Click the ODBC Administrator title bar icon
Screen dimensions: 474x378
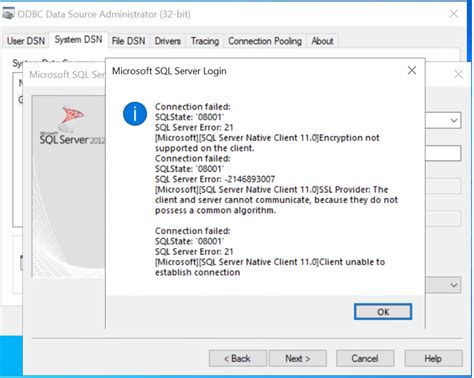pyautogui.click(x=8, y=14)
